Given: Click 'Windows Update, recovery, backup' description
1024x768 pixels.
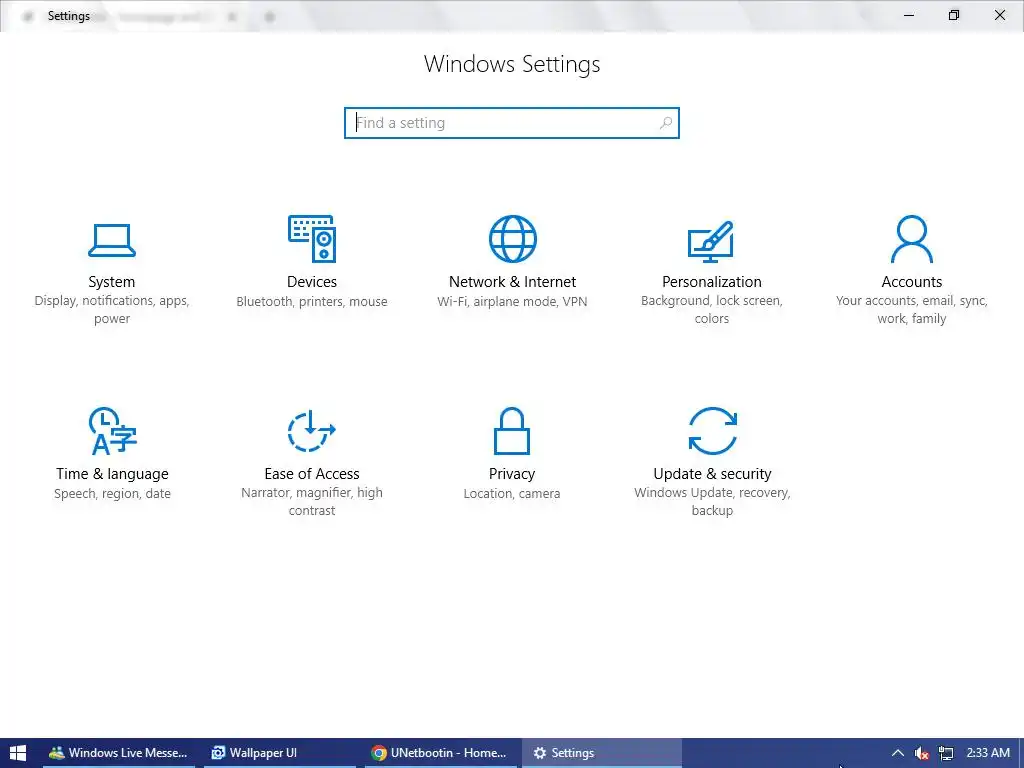Looking at the screenshot, I should [x=712, y=502].
